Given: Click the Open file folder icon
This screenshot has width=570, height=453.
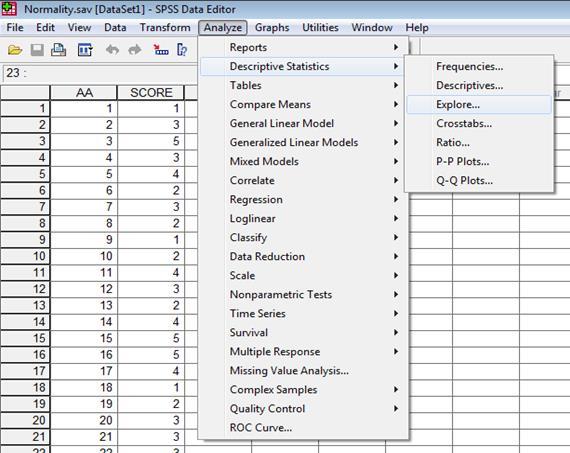Looking at the screenshot, I should click(15, 49).
